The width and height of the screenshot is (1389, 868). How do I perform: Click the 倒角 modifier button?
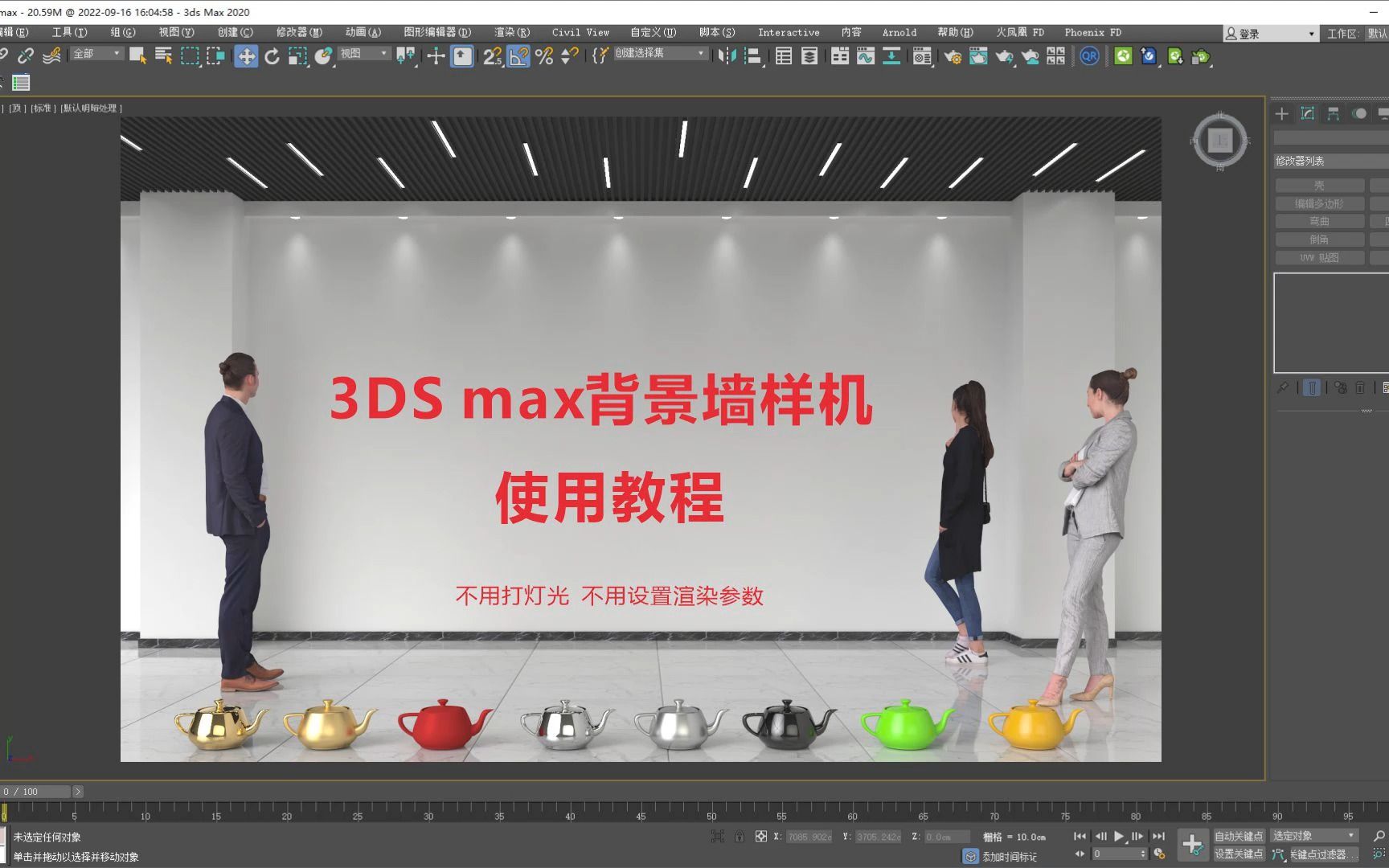click(1319, 240)
